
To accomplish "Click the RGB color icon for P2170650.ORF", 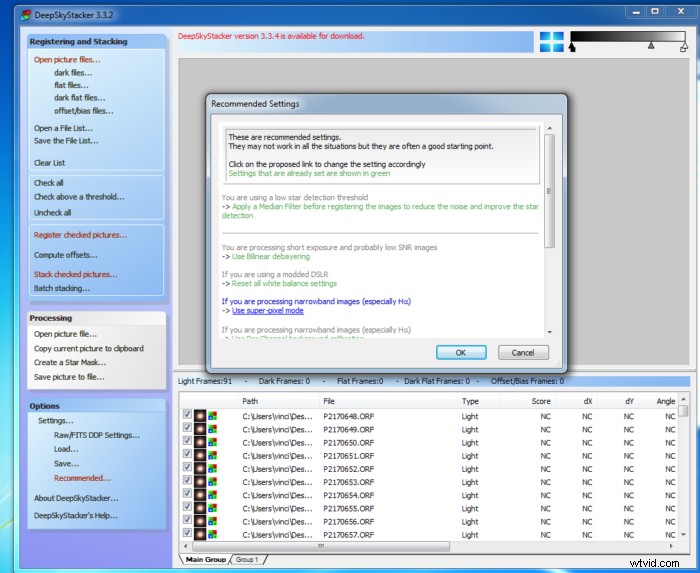I will coord(213,442).
